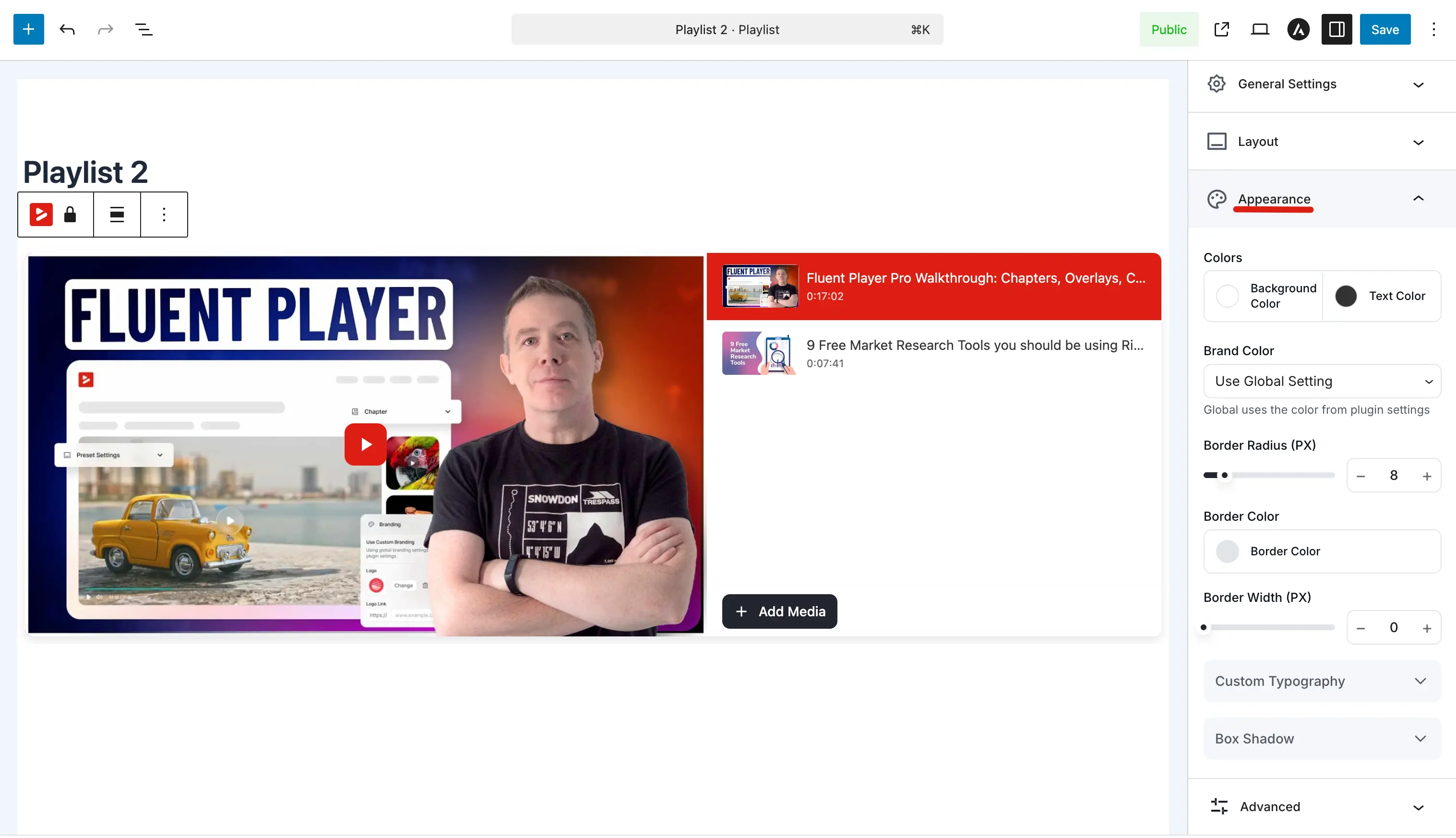
Task: Click the Border Radius number field
Action: (x=1393, y=476)
